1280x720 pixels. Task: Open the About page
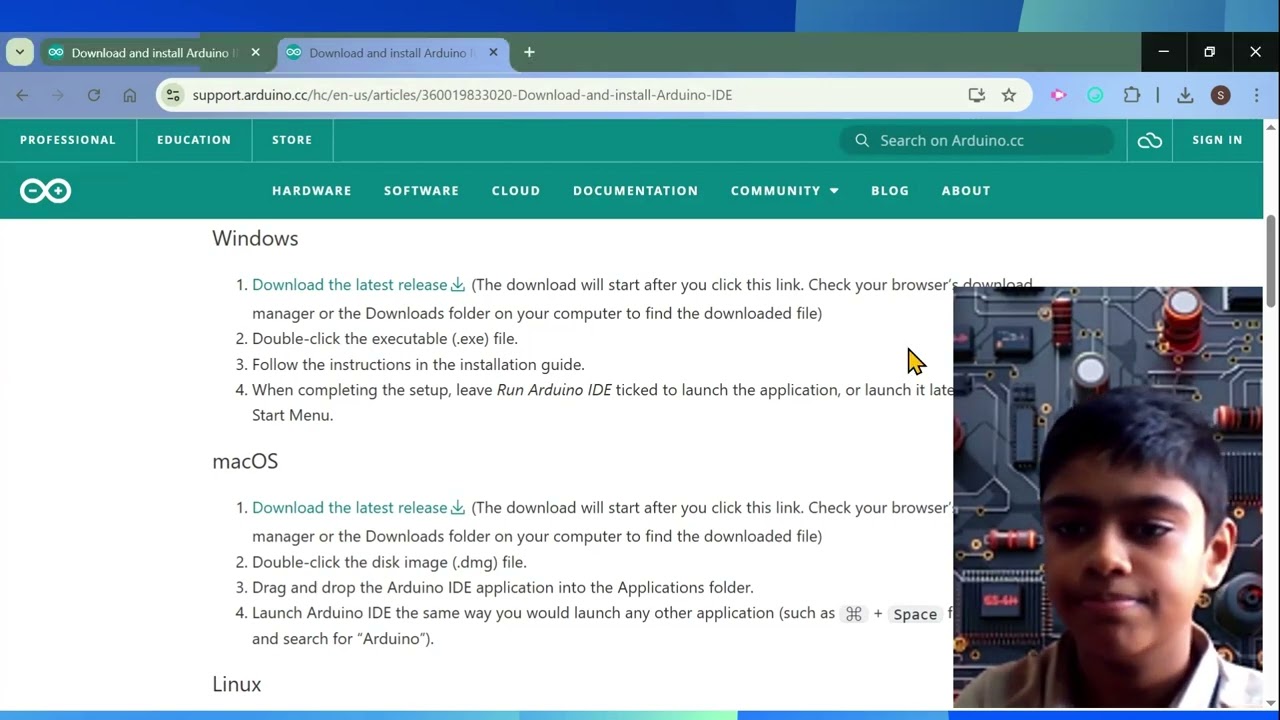click(966, 191)
